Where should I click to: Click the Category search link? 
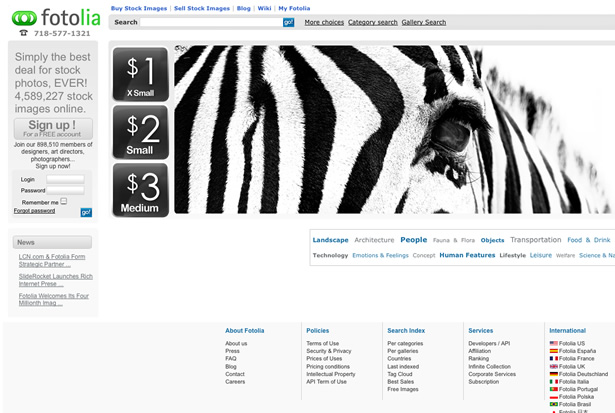(x=373, y=22)
